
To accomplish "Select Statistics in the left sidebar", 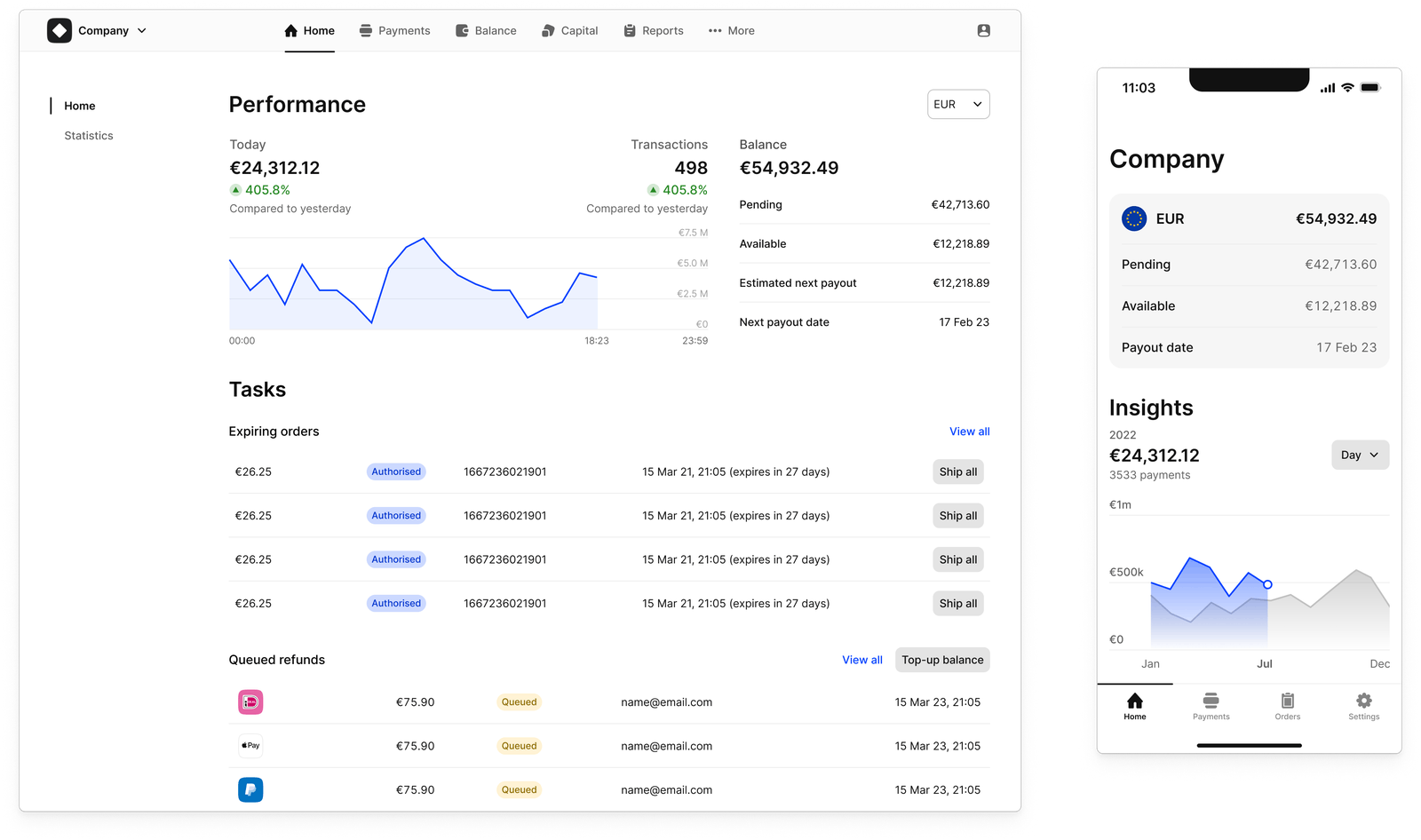I will click(89, 136).
